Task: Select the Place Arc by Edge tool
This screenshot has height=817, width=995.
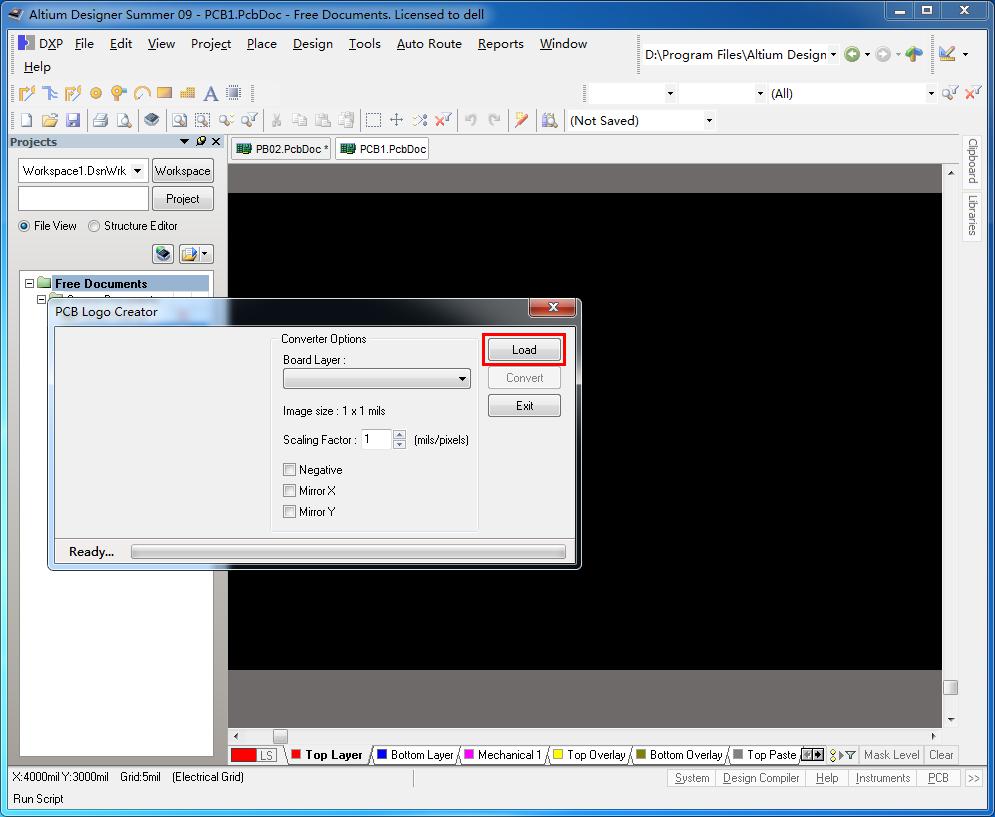Action: (142, 93)
